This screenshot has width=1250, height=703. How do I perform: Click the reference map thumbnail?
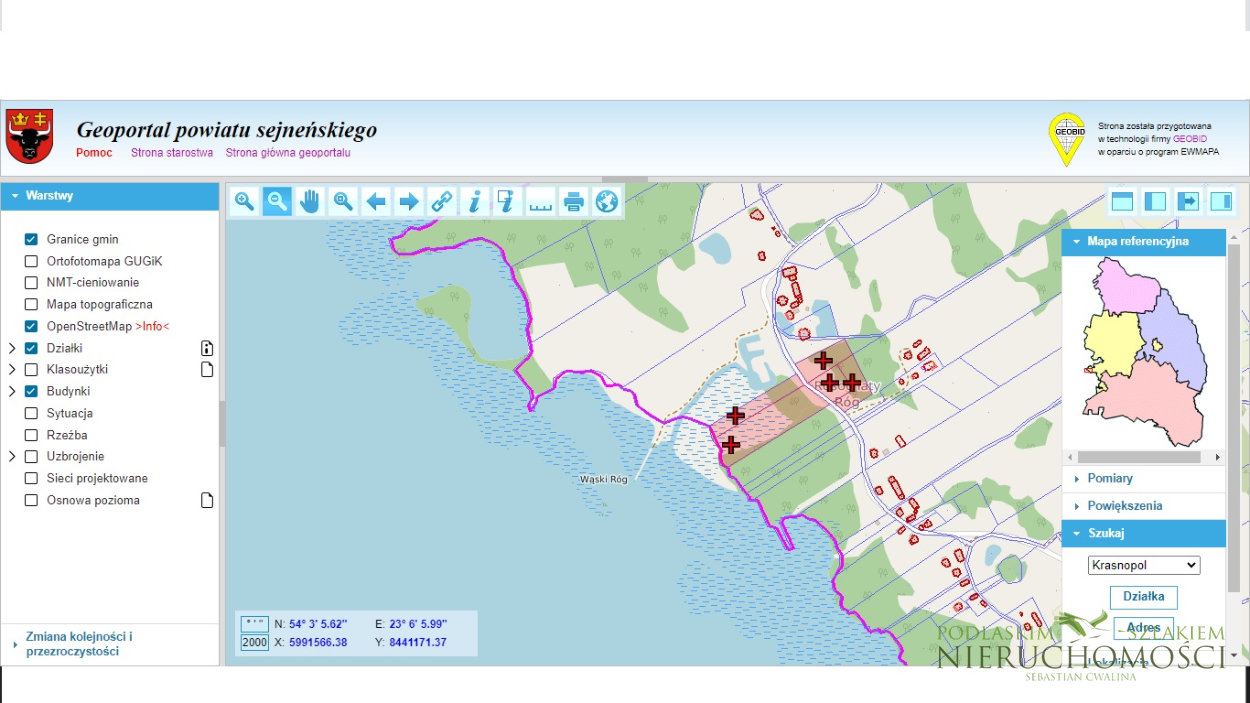click(1144, 352)
